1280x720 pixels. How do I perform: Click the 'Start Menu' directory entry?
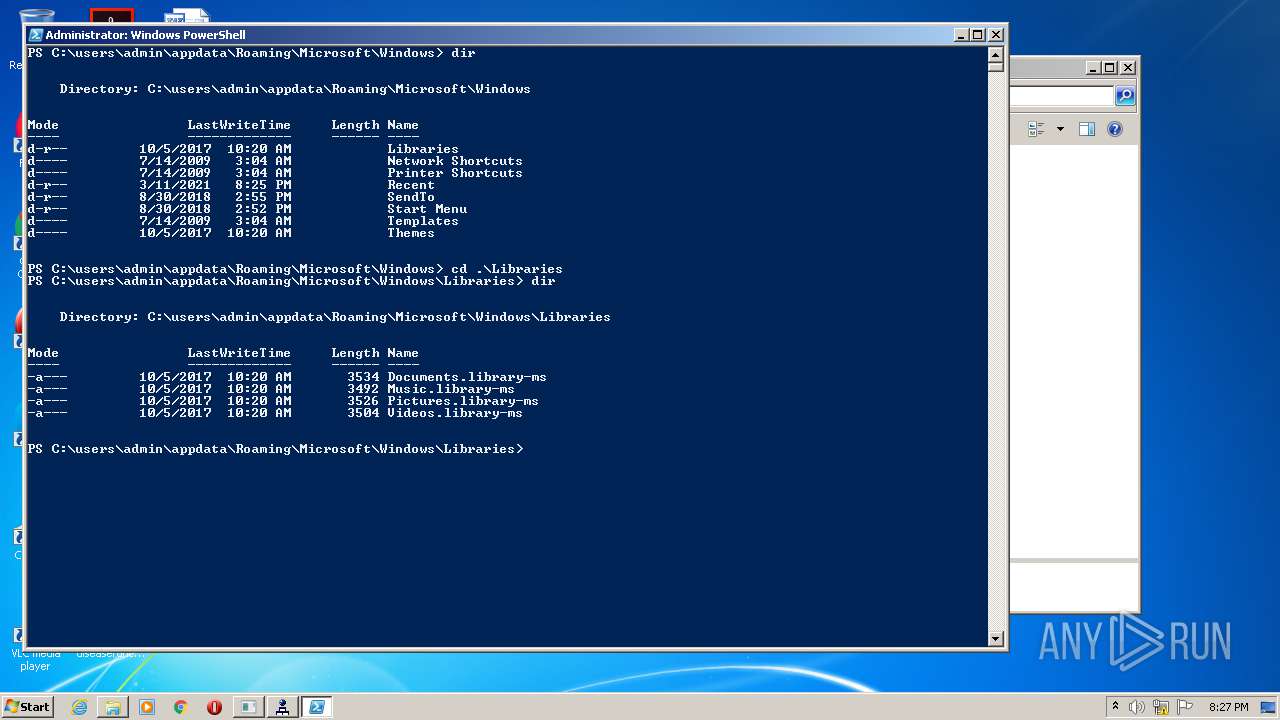(x=427, y=209)
